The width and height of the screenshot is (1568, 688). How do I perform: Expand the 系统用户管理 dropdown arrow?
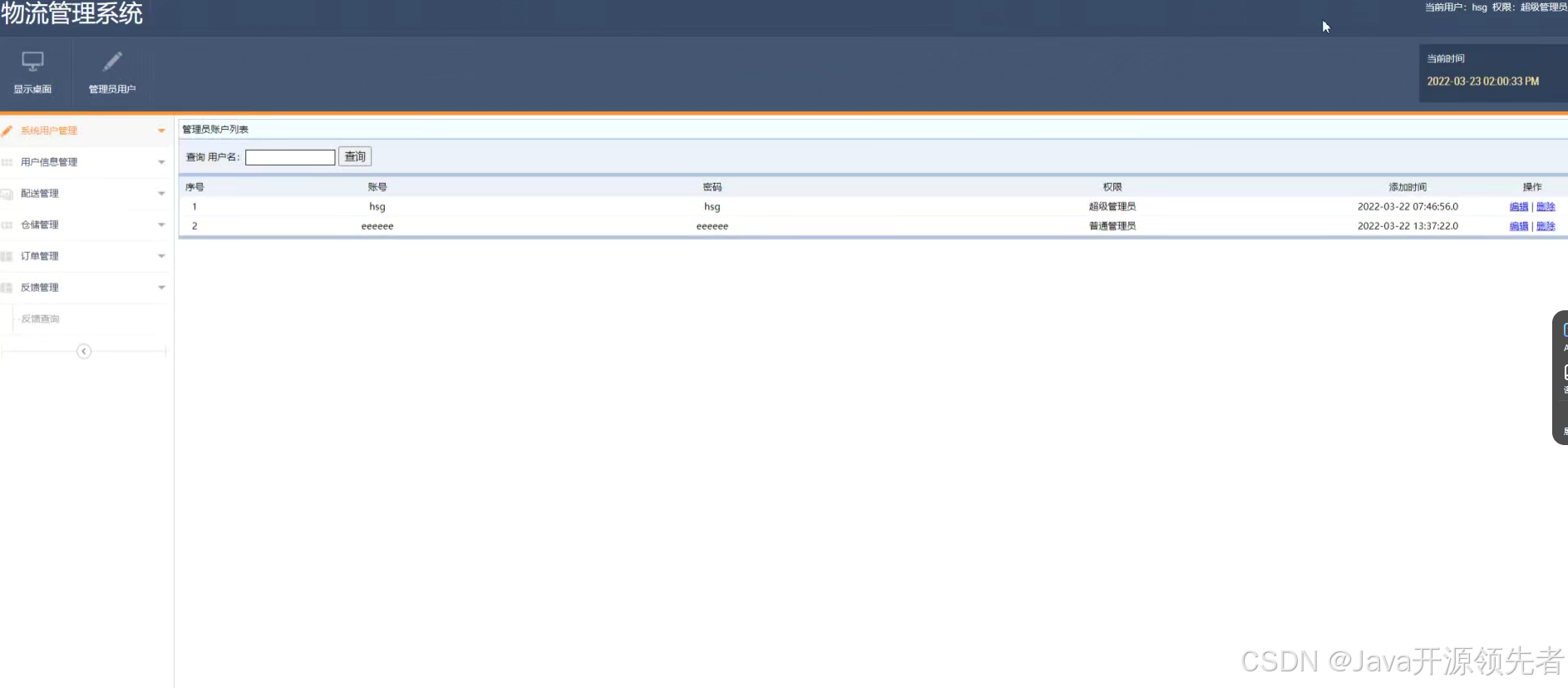161,131
